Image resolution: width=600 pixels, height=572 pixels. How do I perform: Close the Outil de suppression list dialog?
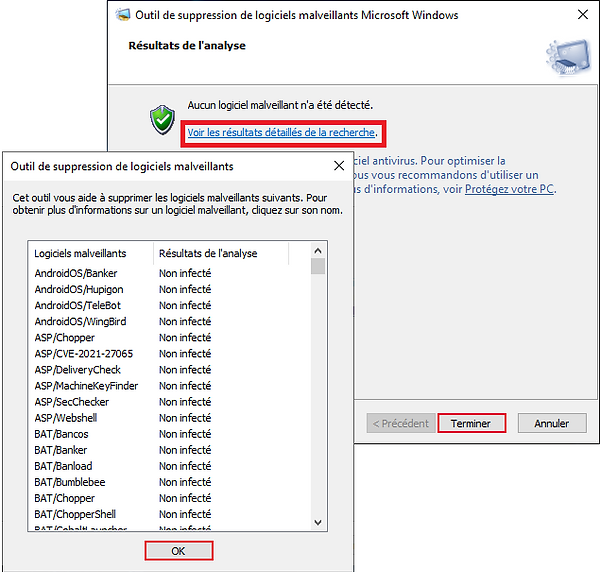tap(339, 166)
